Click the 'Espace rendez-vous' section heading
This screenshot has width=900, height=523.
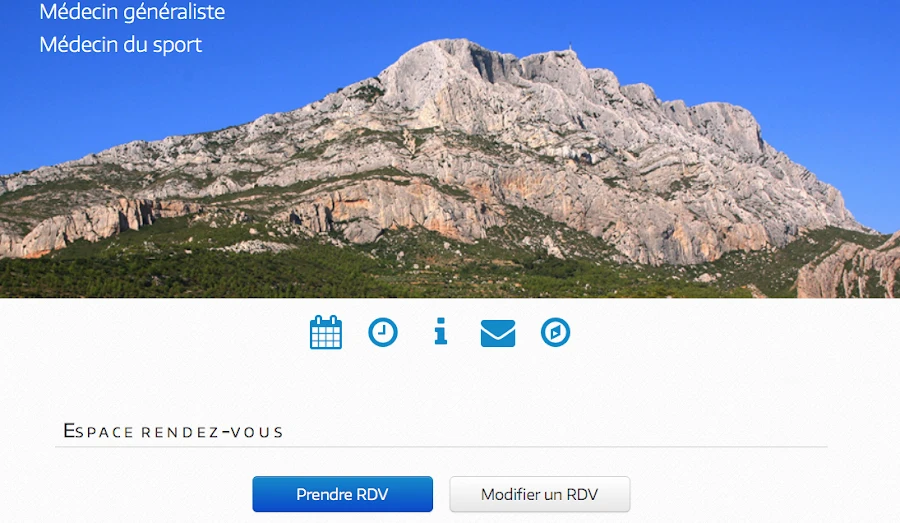(x=173, y=431)
